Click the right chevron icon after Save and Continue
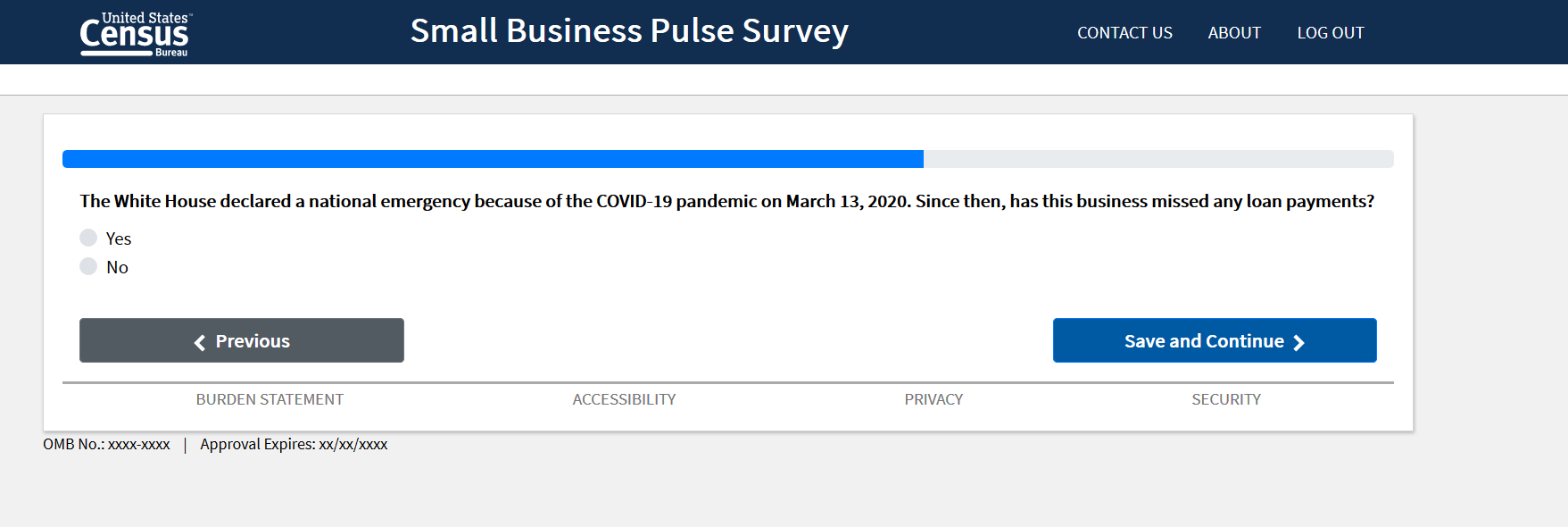The image size is (1568, 527). pyautogui.click(x=1298, y=342)
